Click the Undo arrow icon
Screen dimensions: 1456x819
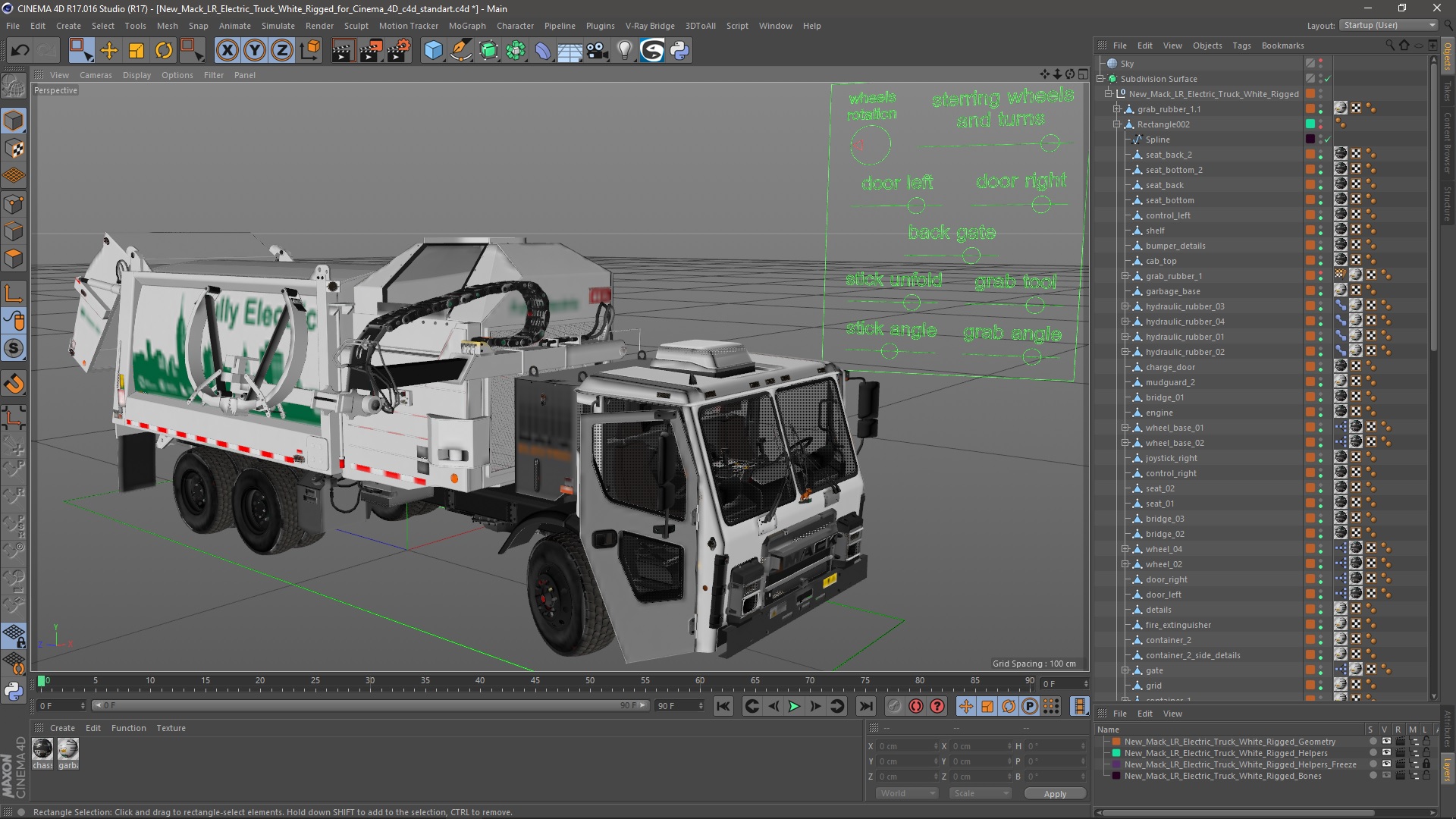coord(20,51)
